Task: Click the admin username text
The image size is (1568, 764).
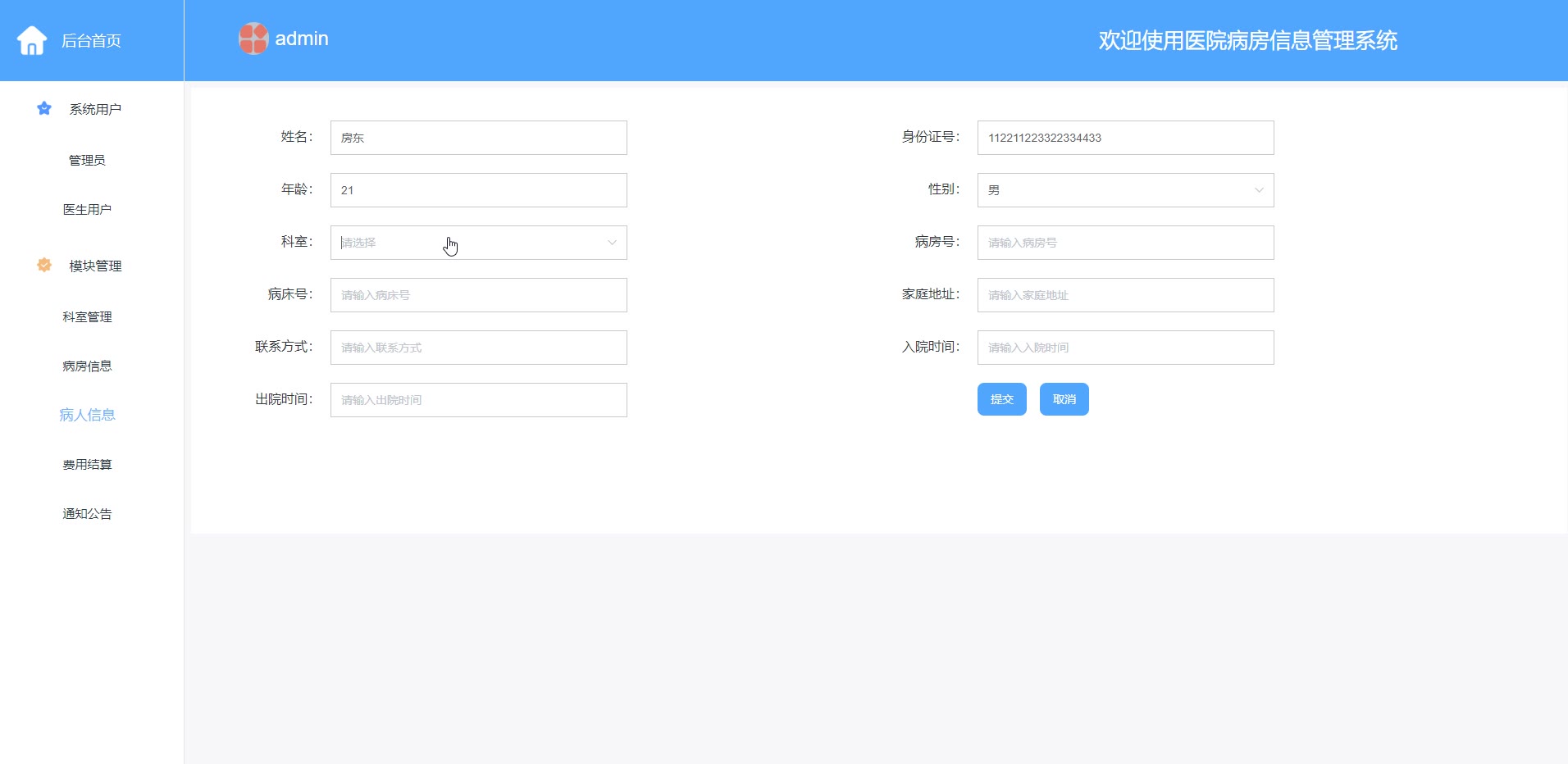Action: tap(302, 39)
